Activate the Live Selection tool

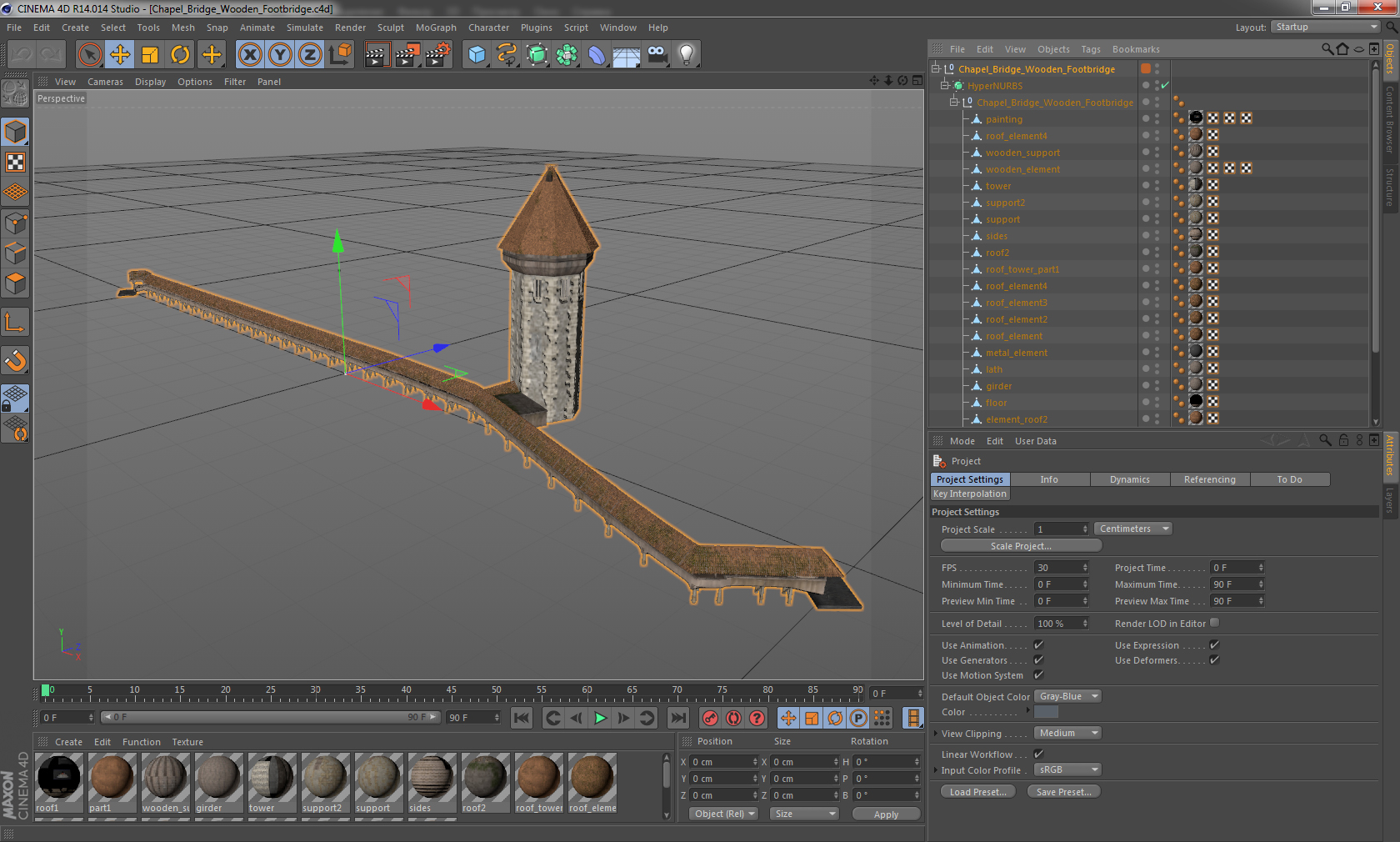coord(89,55)
